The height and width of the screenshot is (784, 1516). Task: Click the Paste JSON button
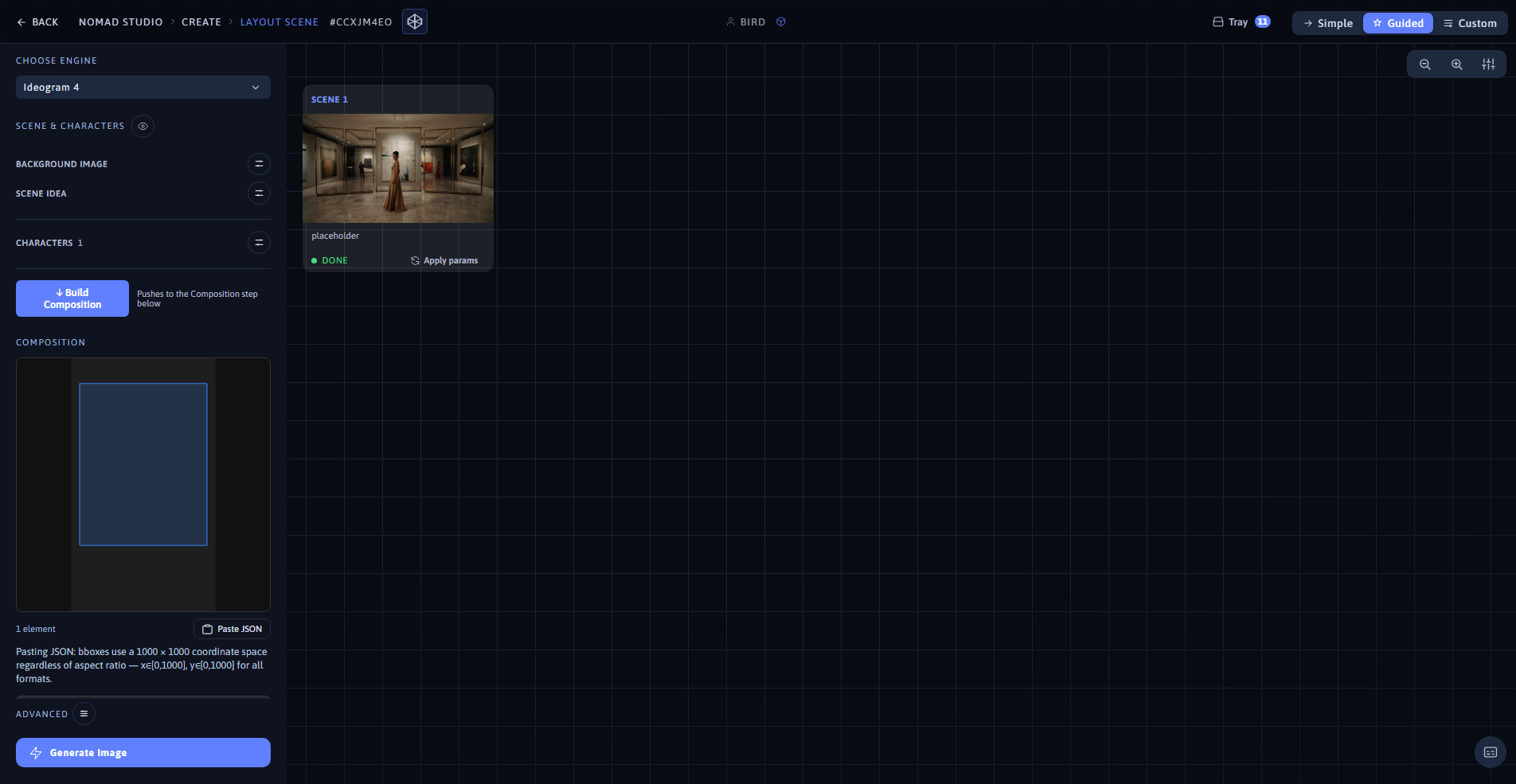232,629
